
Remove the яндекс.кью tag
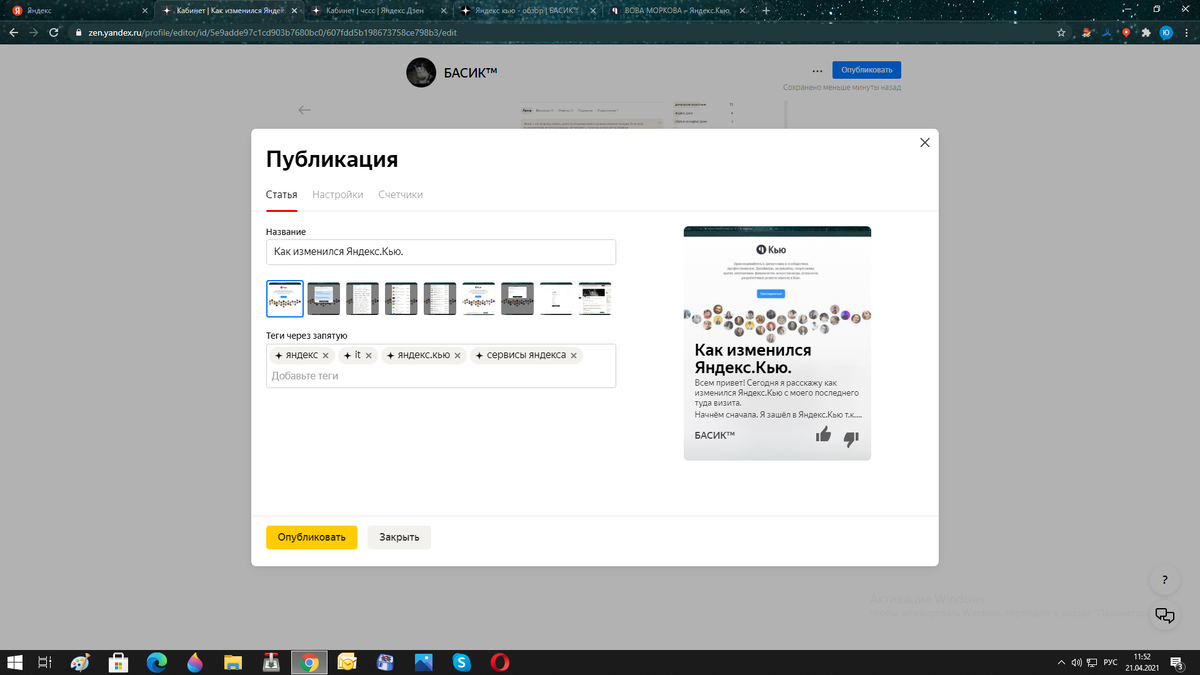pyautogui.click(x=458, y=356)
